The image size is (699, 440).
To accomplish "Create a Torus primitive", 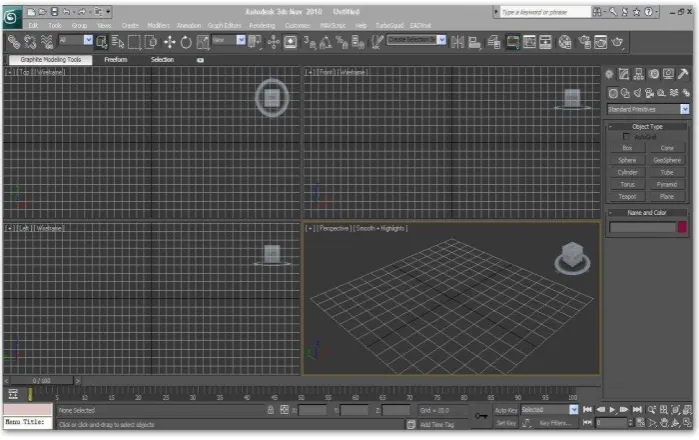I will pos(627,184).
